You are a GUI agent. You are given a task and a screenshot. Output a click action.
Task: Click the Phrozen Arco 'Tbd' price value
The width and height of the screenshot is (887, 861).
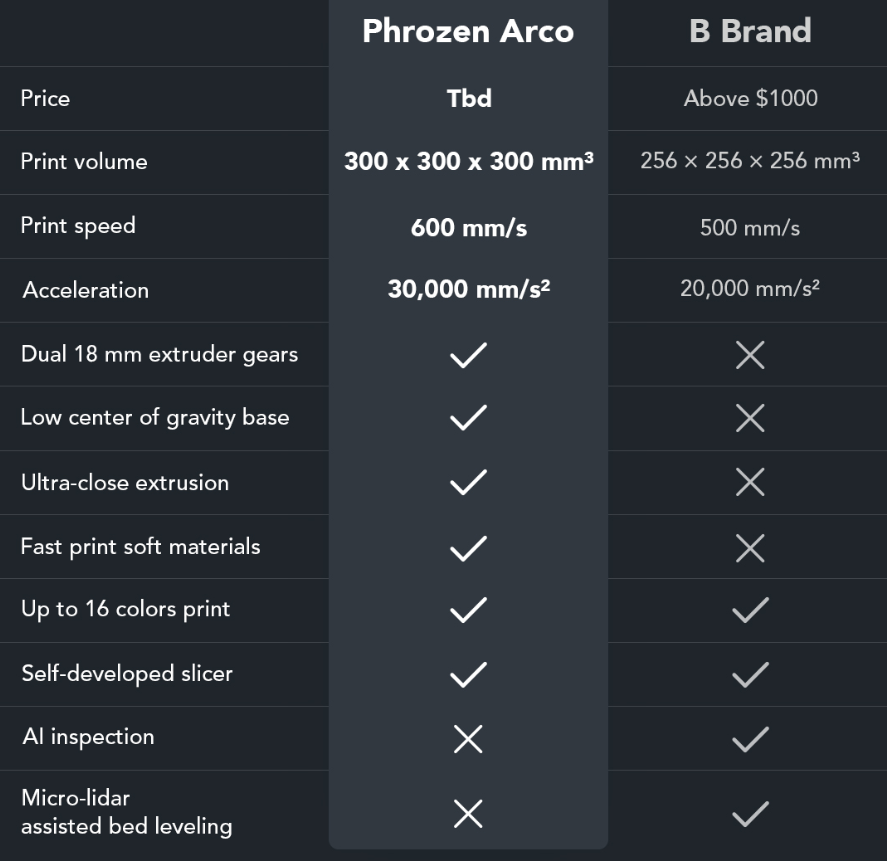pos(469,98)
